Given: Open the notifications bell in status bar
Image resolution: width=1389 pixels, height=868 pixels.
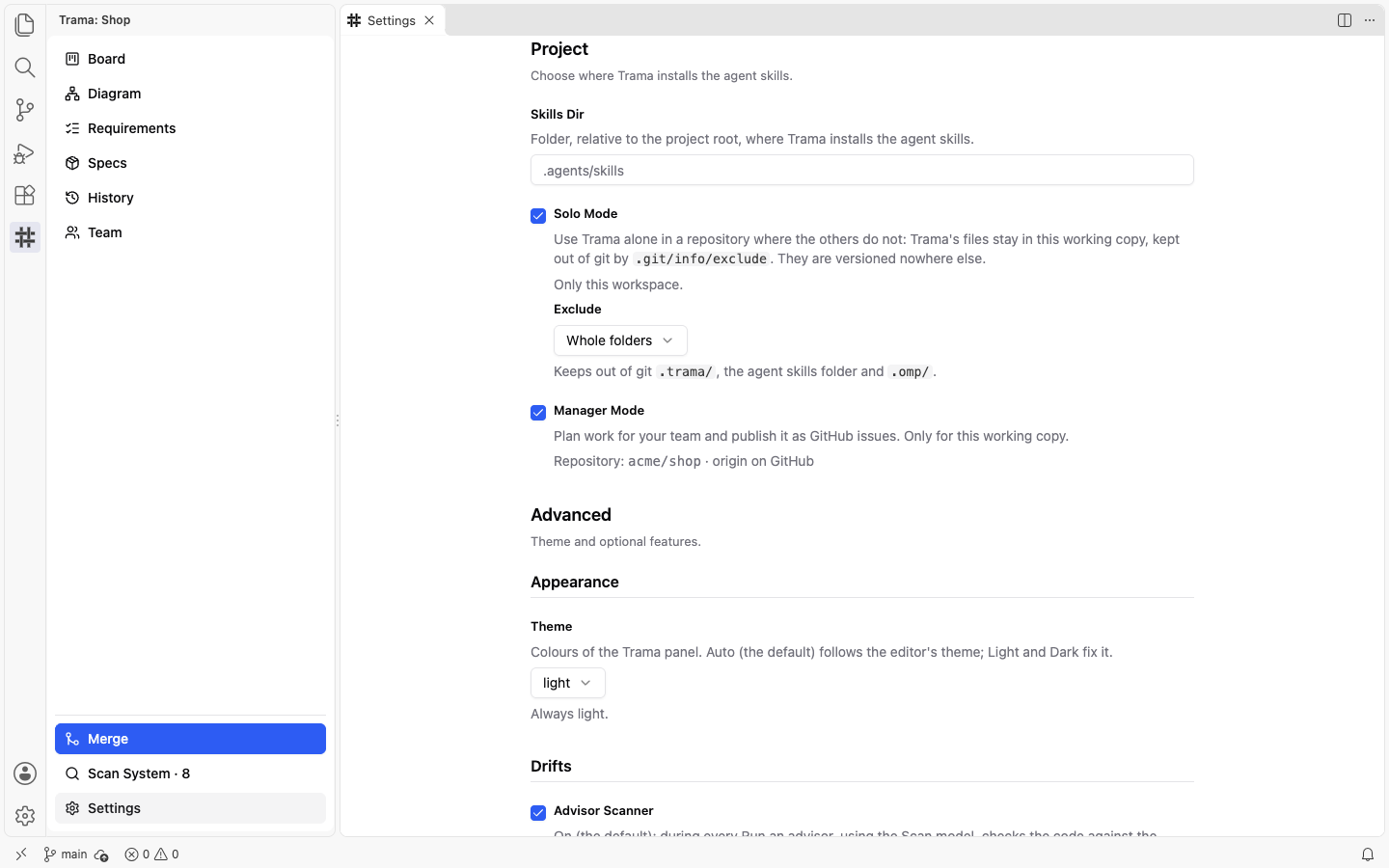Looking at the screenshot, I should tap(1368, 854).
